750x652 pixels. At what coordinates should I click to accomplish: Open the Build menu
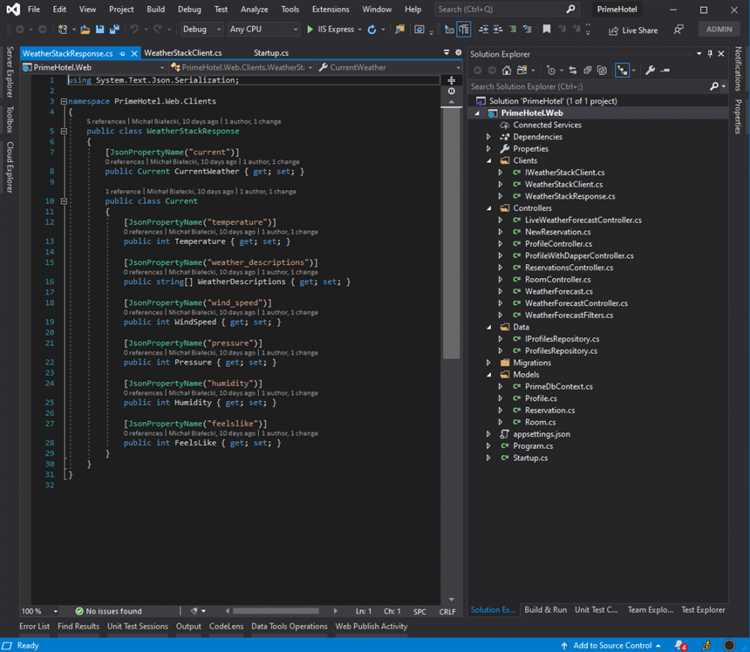pos(155,9)
